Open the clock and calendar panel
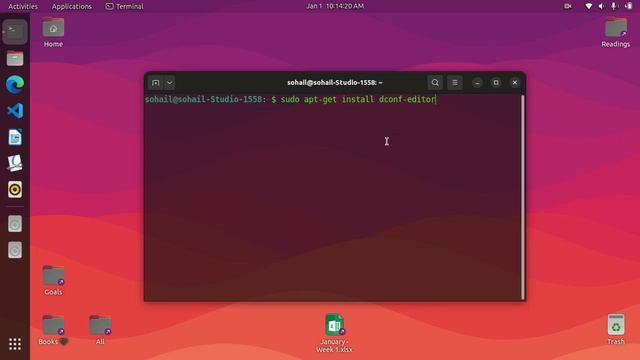The width and height of the screenshot is (640, 360). pos(335,6)
